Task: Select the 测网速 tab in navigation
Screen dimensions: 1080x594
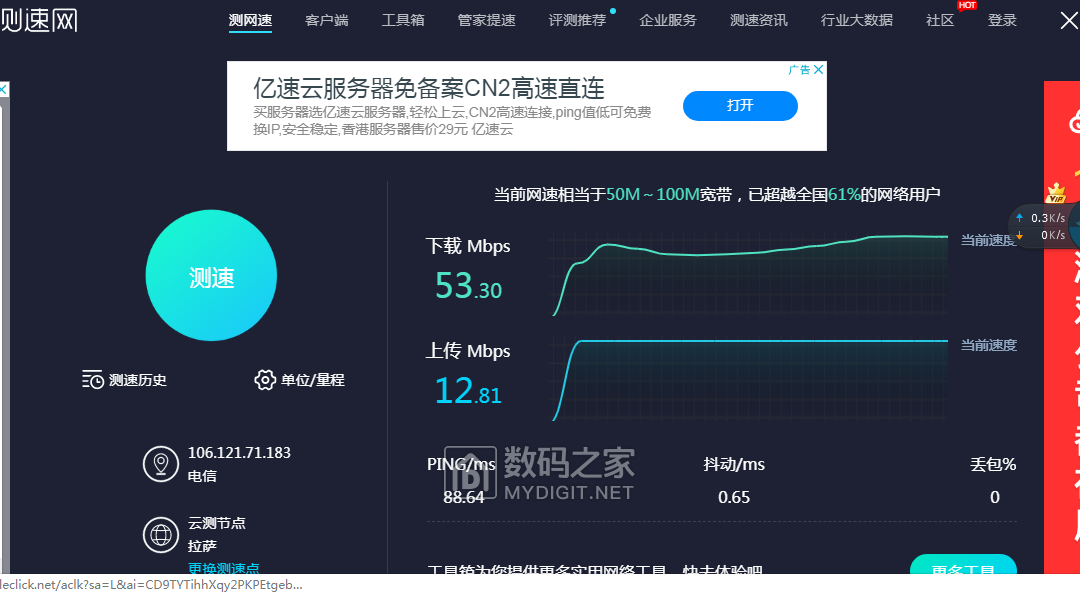Action: tap(250, 20)
